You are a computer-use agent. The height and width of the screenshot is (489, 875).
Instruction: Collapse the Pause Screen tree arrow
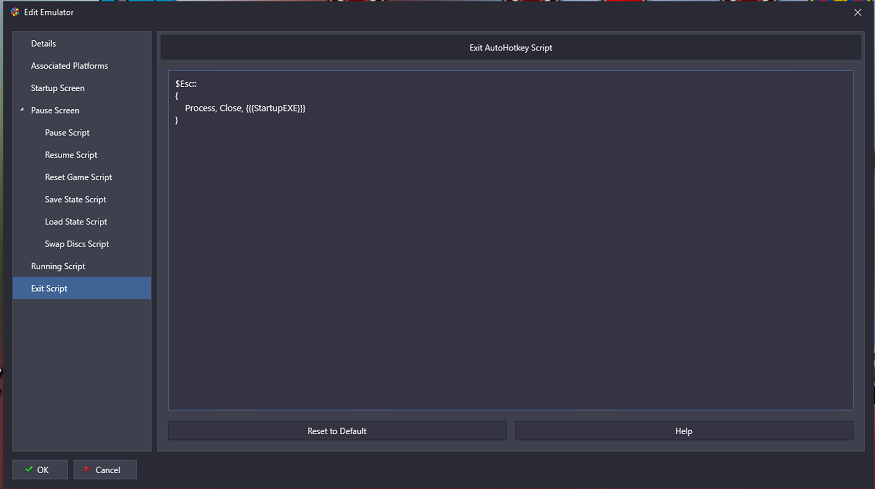pyautogui.click(x=22, y=109)
